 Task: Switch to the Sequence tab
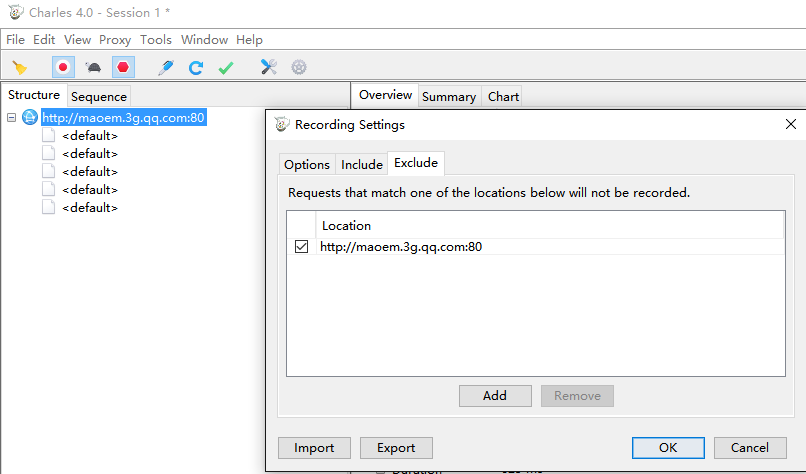99,96
